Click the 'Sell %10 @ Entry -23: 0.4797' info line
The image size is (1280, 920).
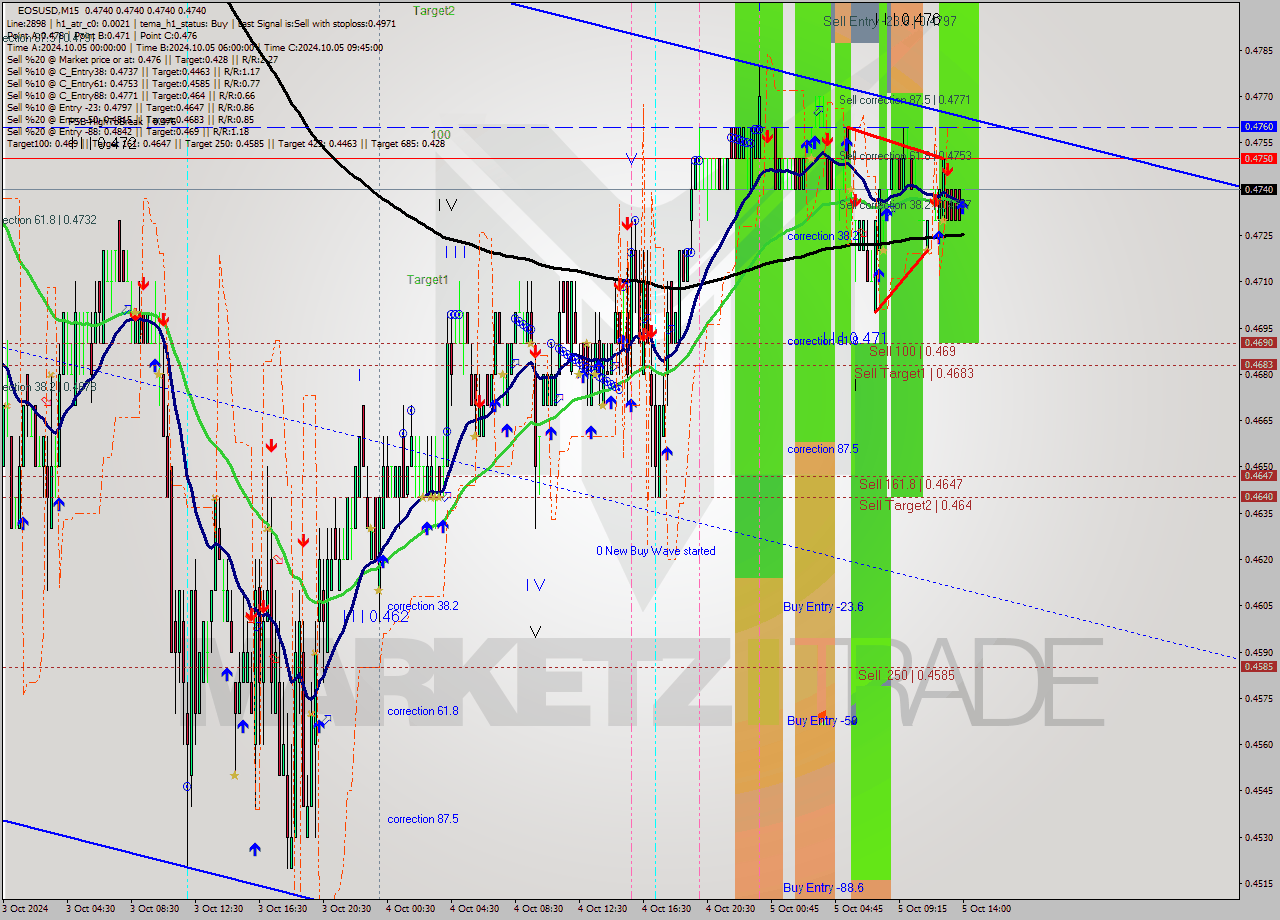(x=130, y=107)
